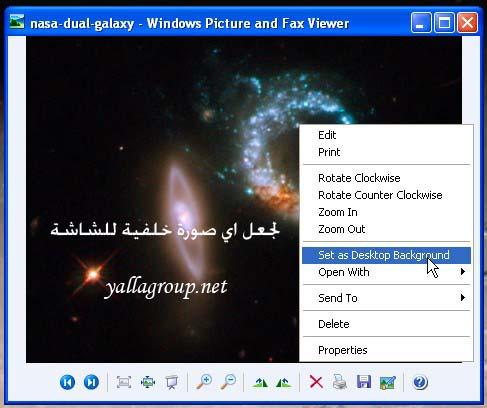Start the Slide Show
The height and width of the screenshot is (408, 487).
(172, 382)
